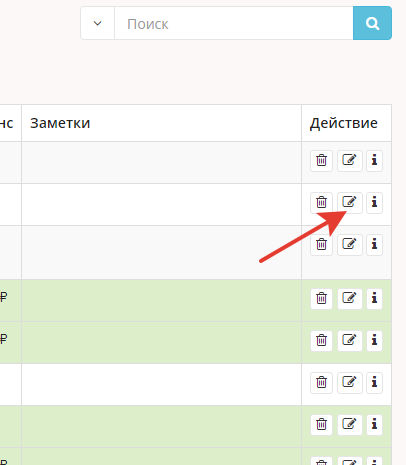
Task: Open info for the first table row
Action: [374, 161]
